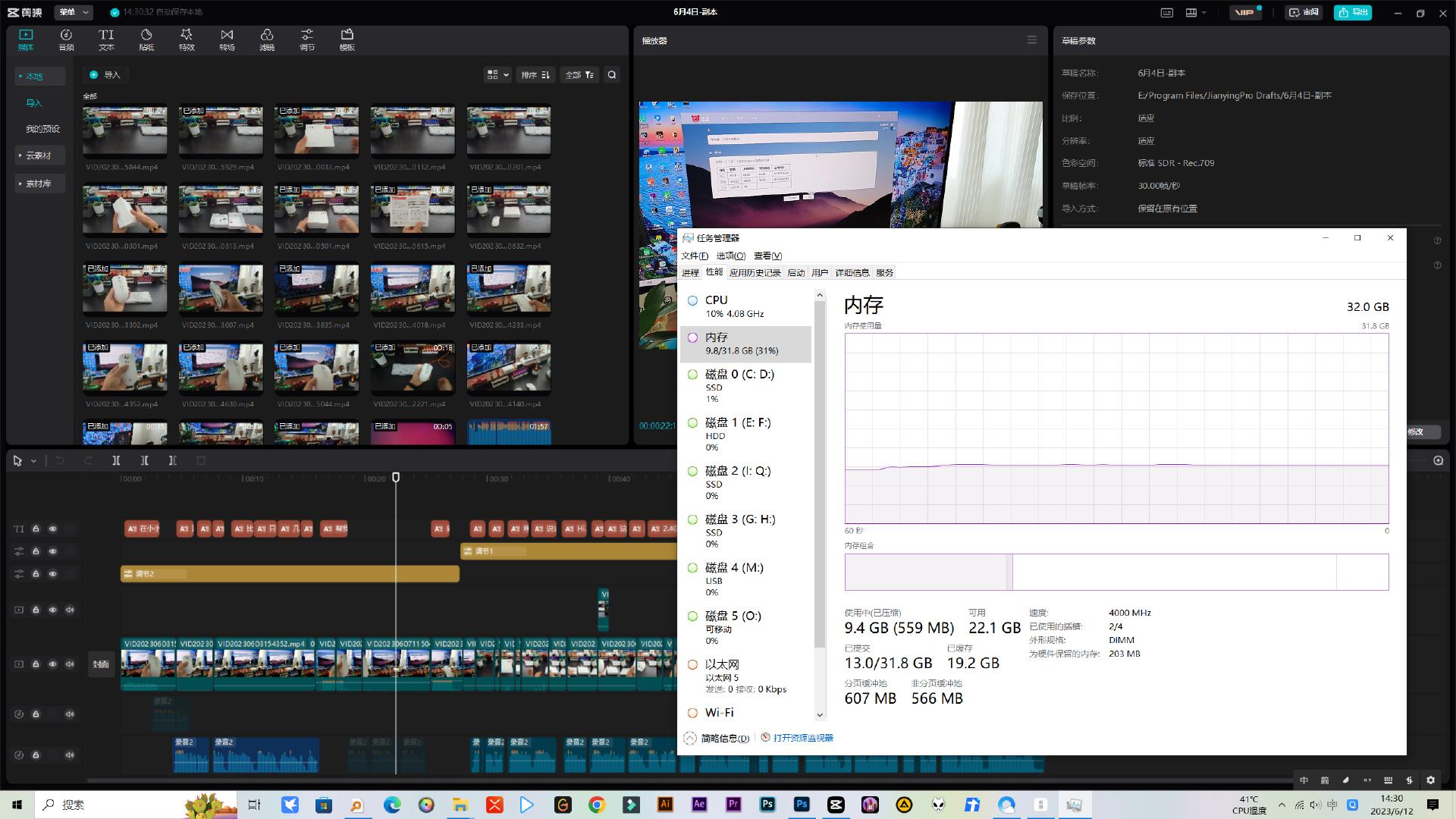
Task: Click the 导出 export button
Action: pyautogui.click(x=1353, y=12)
